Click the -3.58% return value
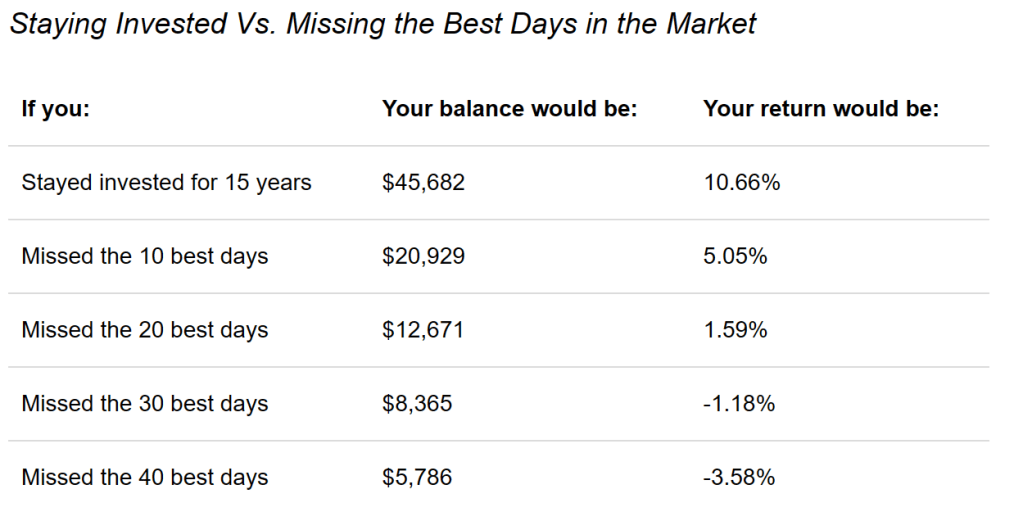The image size is (1023, 530). 739,478
